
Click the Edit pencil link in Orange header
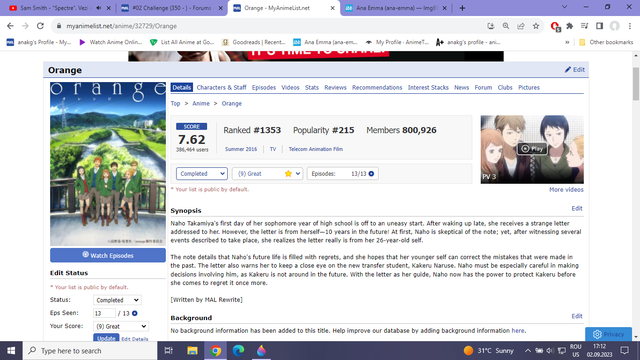click(575, 69)
